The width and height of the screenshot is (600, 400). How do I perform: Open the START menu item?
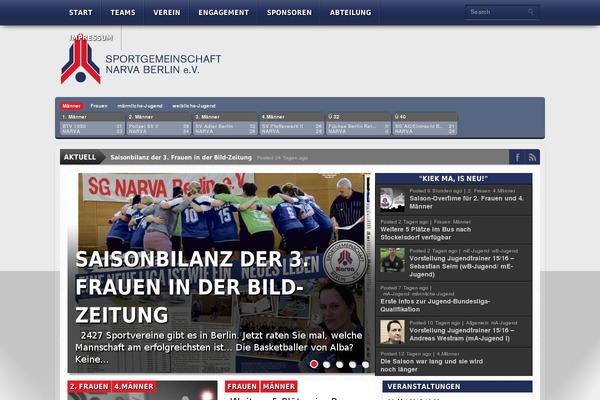80,13
